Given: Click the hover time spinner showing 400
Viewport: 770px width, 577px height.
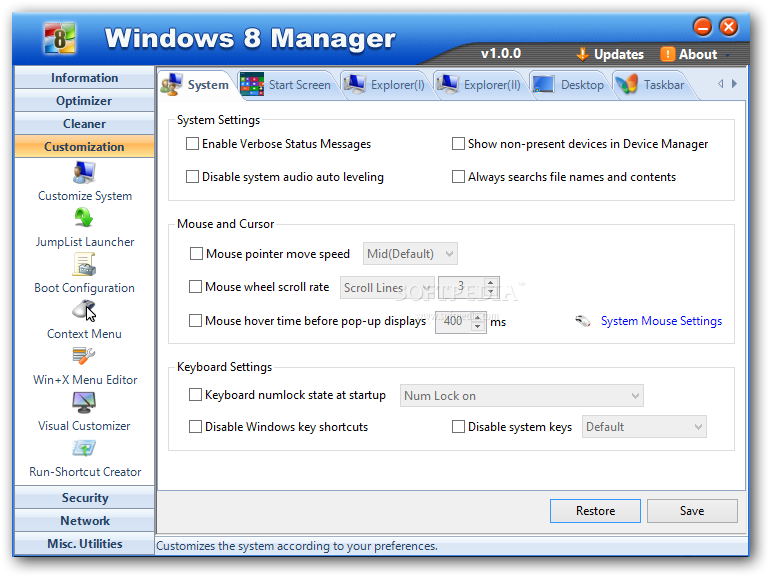Looking at the screenshot, I should click(461, 322).
